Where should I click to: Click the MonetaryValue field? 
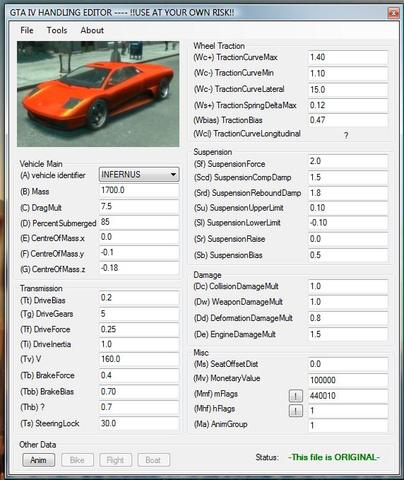(348, 380)
